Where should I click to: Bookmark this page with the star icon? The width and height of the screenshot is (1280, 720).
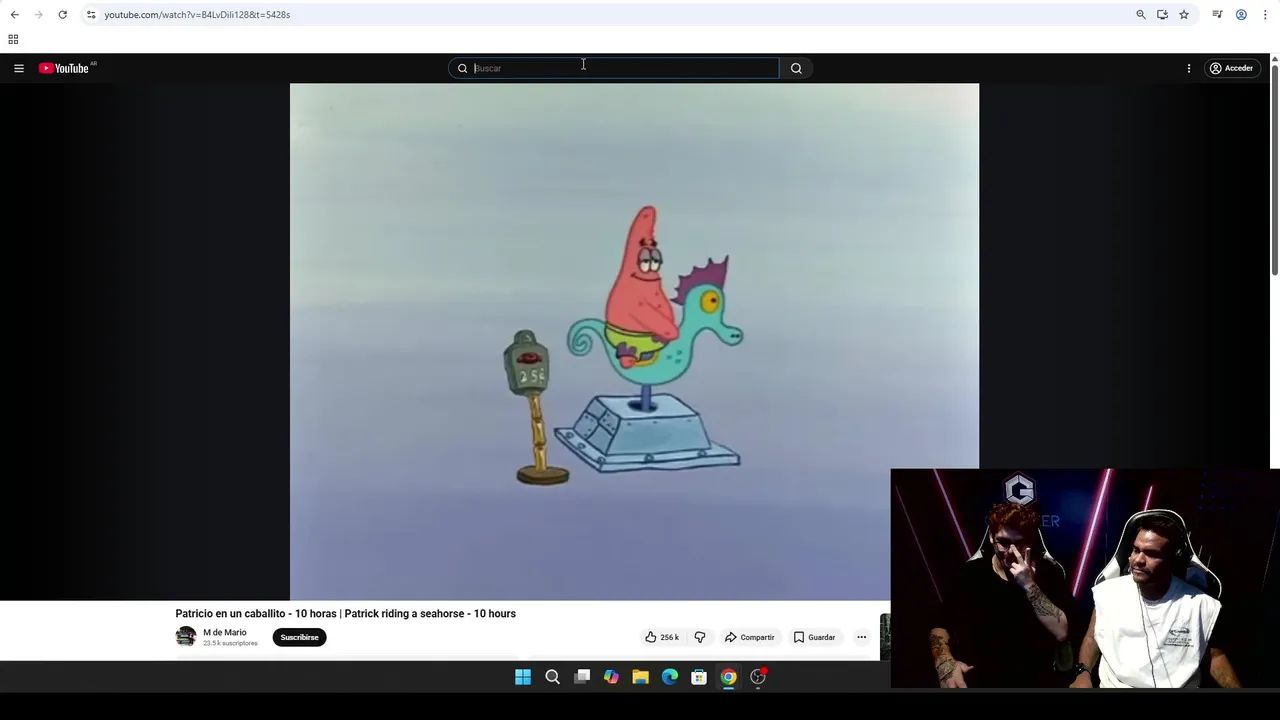(x=1184, y=15)
